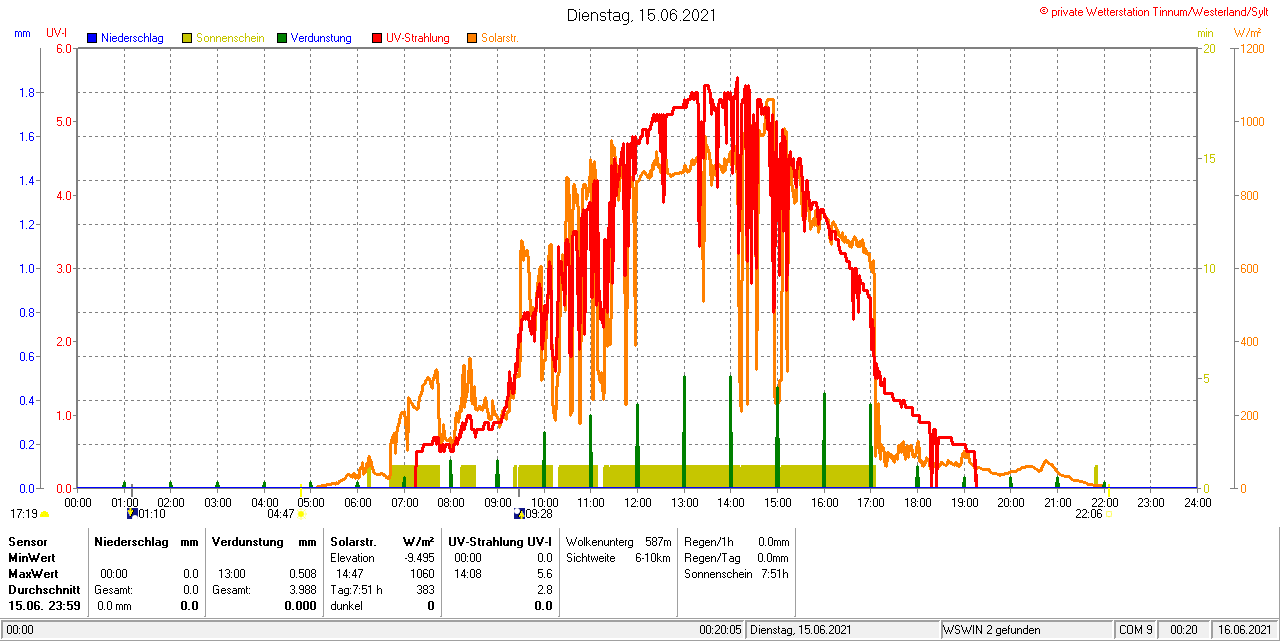Click the 16.06.2021 status bar date
Image resolution: width=1280 pixels, height=641 pixels.
[x=1244, y=630]
